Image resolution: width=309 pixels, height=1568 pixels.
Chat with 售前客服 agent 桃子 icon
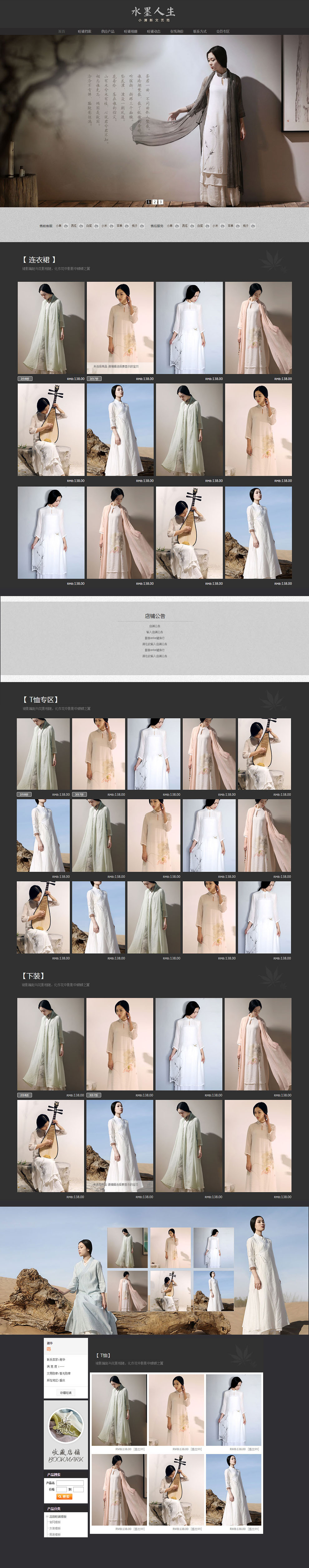[142, 226]
